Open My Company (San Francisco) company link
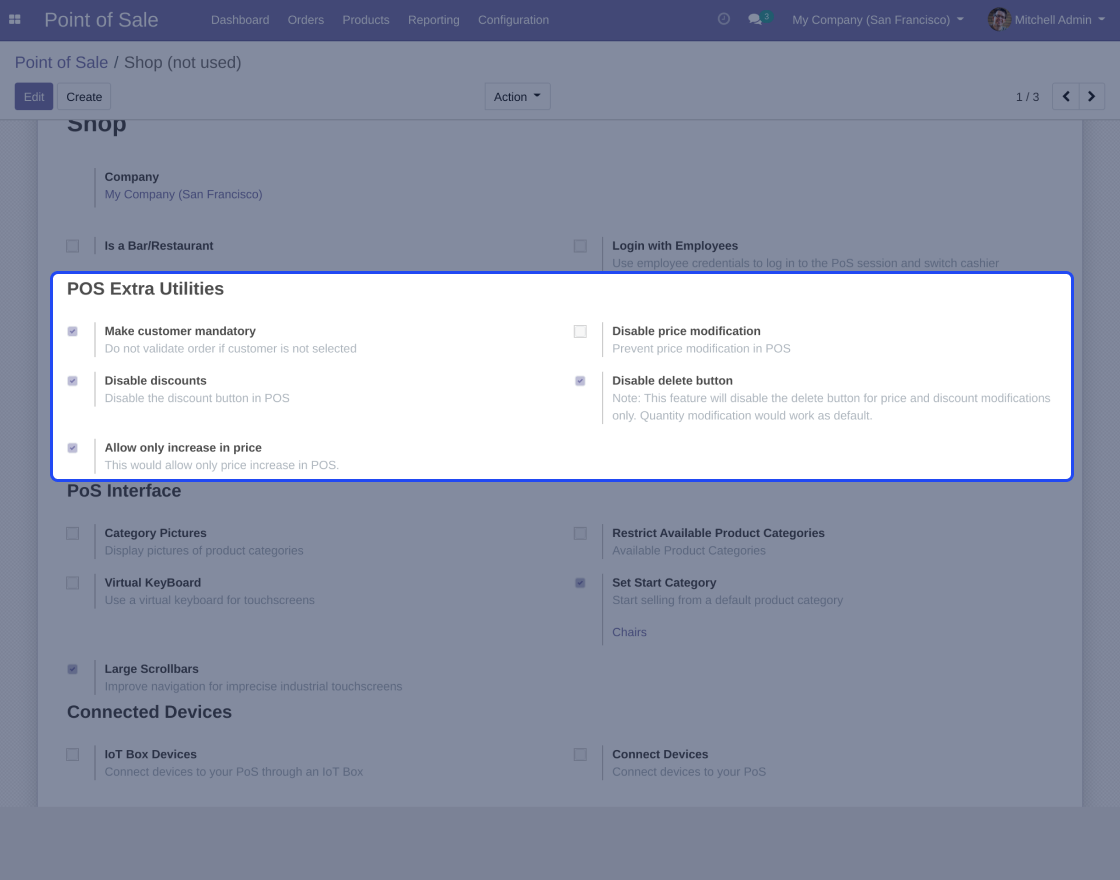The width and height of the screenshot is (1120, 880). click(x=184, y=194)
